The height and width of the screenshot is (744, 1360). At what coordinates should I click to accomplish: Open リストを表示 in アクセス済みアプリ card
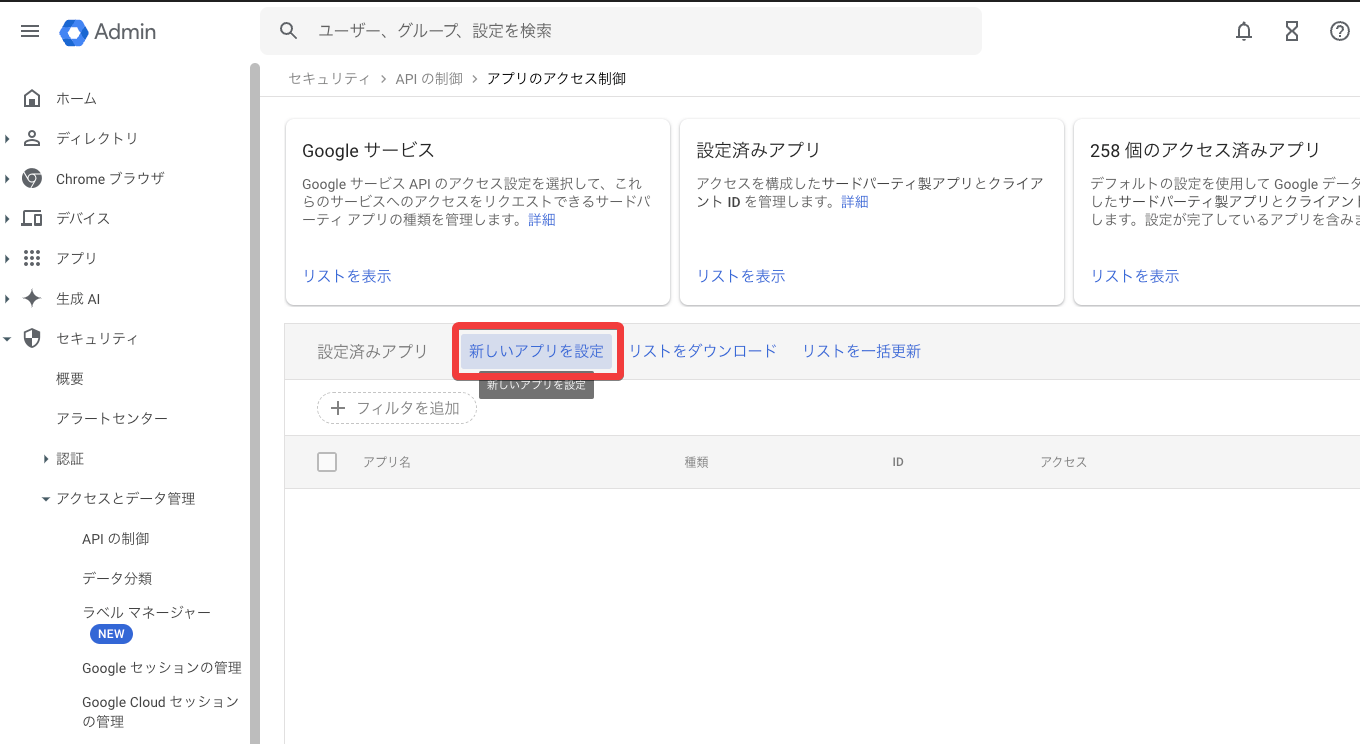[1135, 276]
